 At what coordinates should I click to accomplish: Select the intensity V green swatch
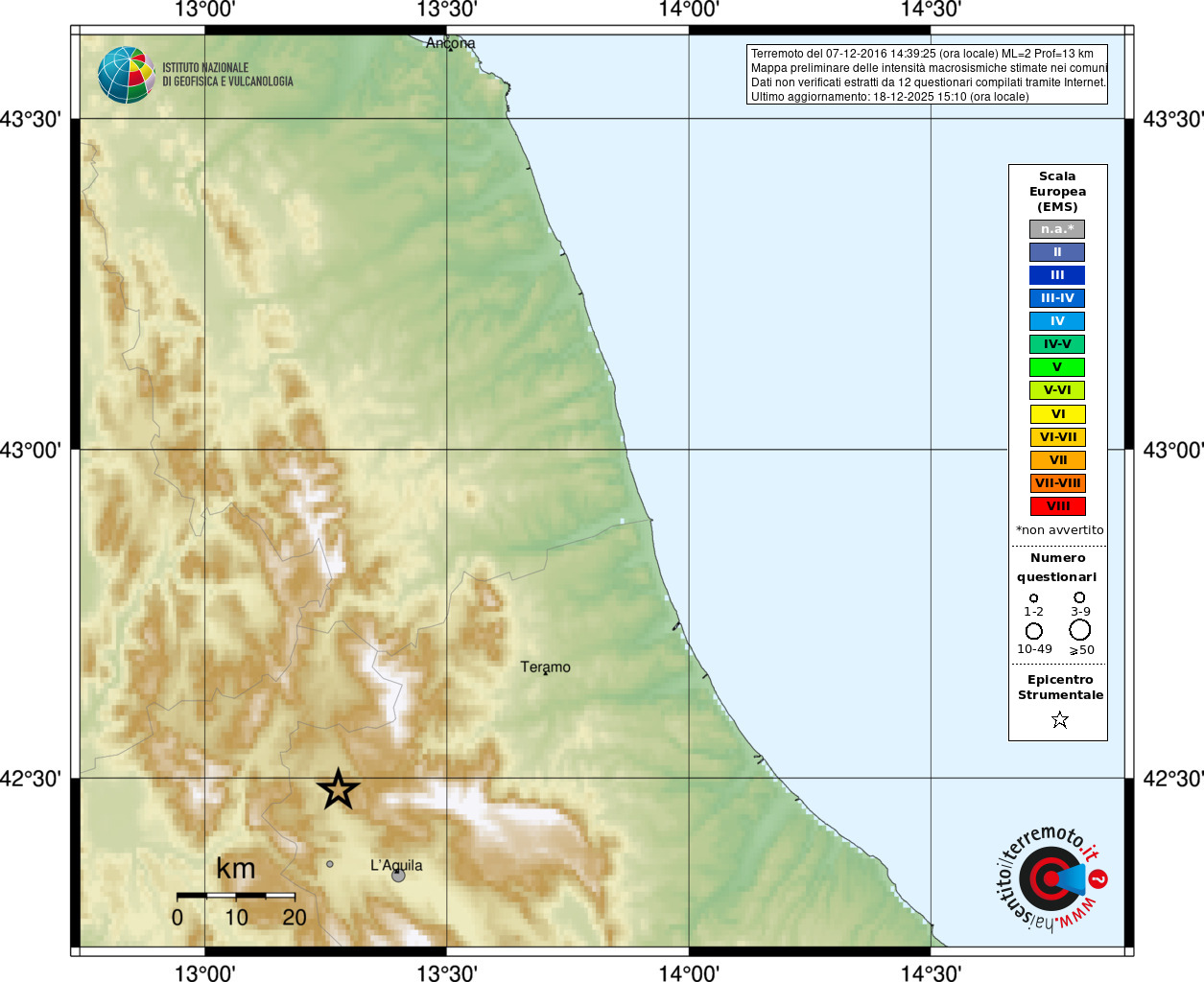pos(1057,367)
